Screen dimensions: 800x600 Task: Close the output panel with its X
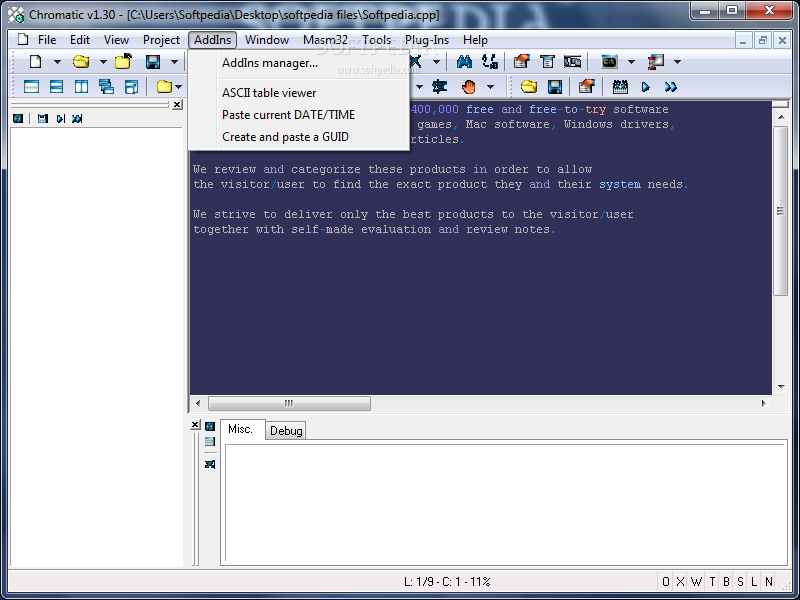(195, 424)
